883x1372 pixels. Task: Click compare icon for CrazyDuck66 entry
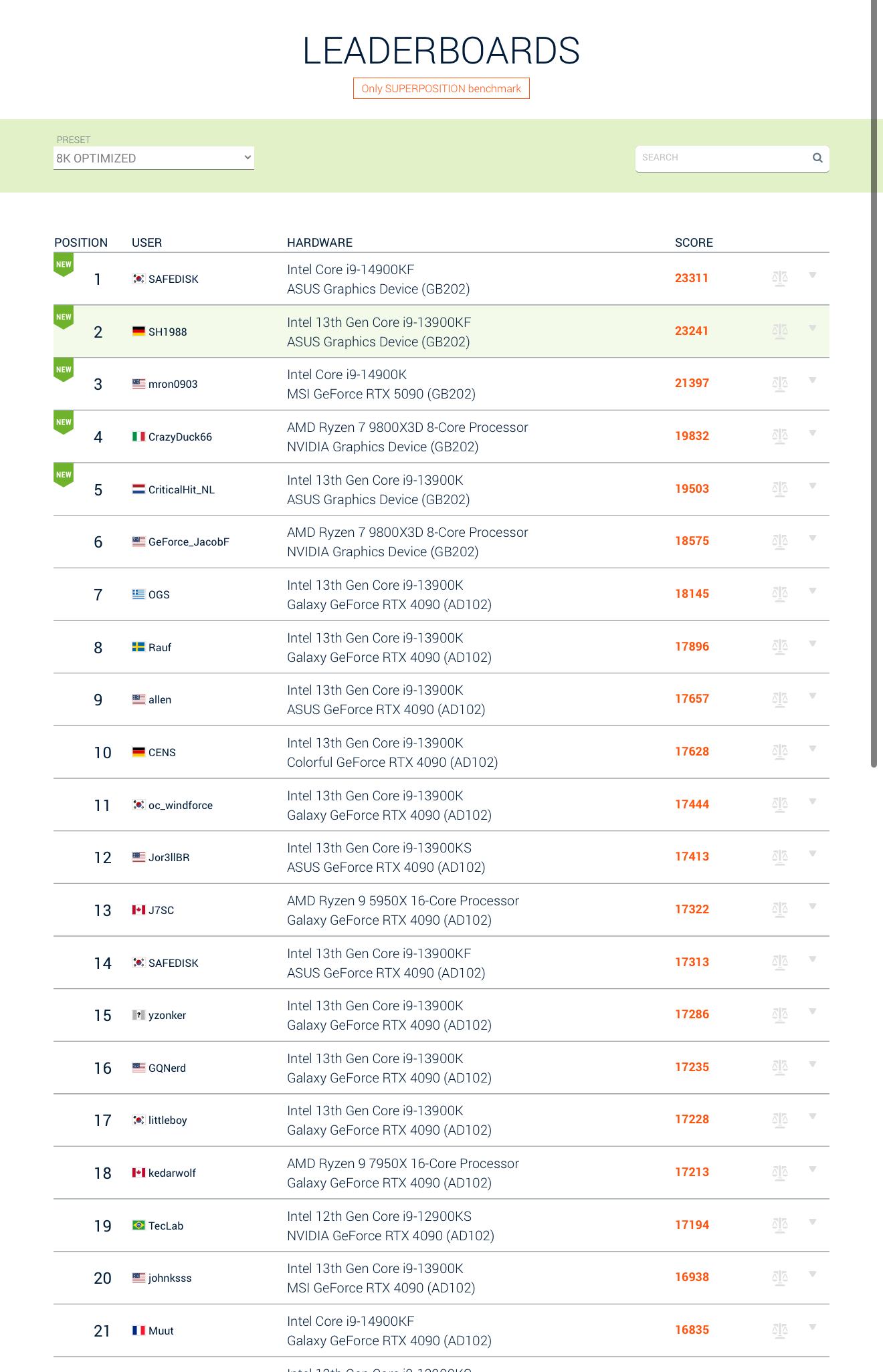click(779, 436)
